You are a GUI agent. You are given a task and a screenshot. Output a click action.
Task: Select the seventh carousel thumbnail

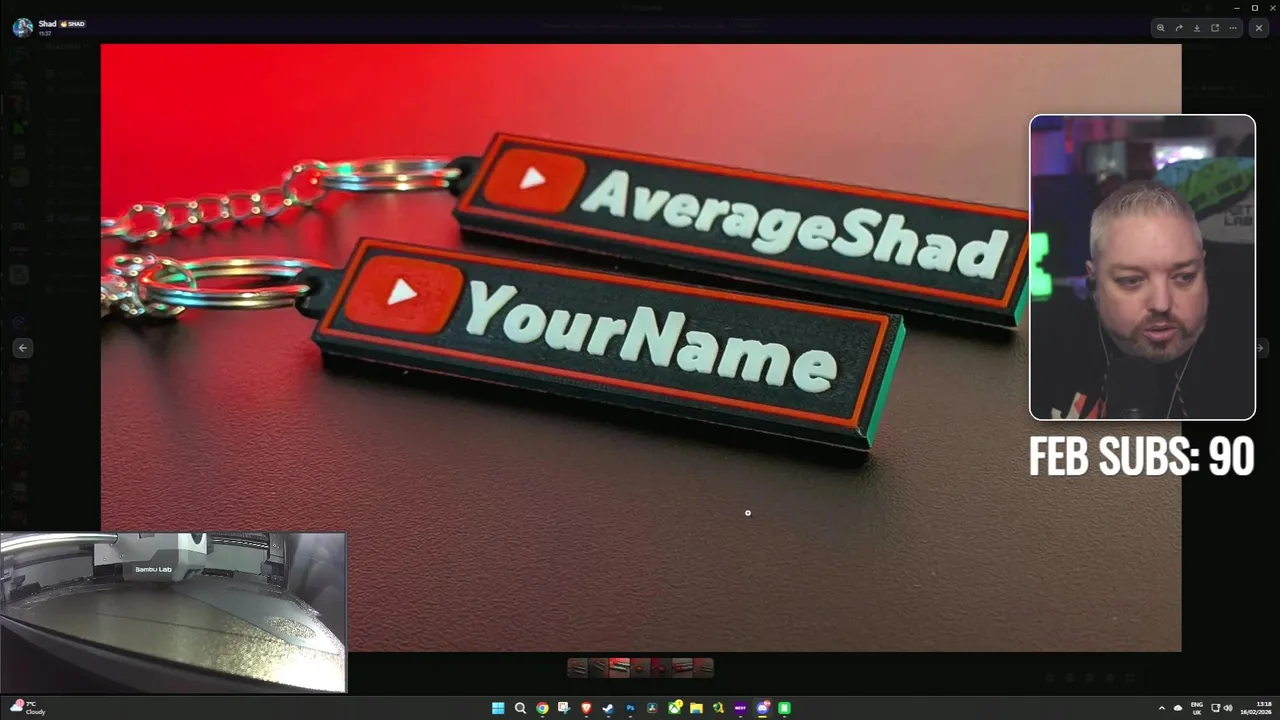point(703,667)
